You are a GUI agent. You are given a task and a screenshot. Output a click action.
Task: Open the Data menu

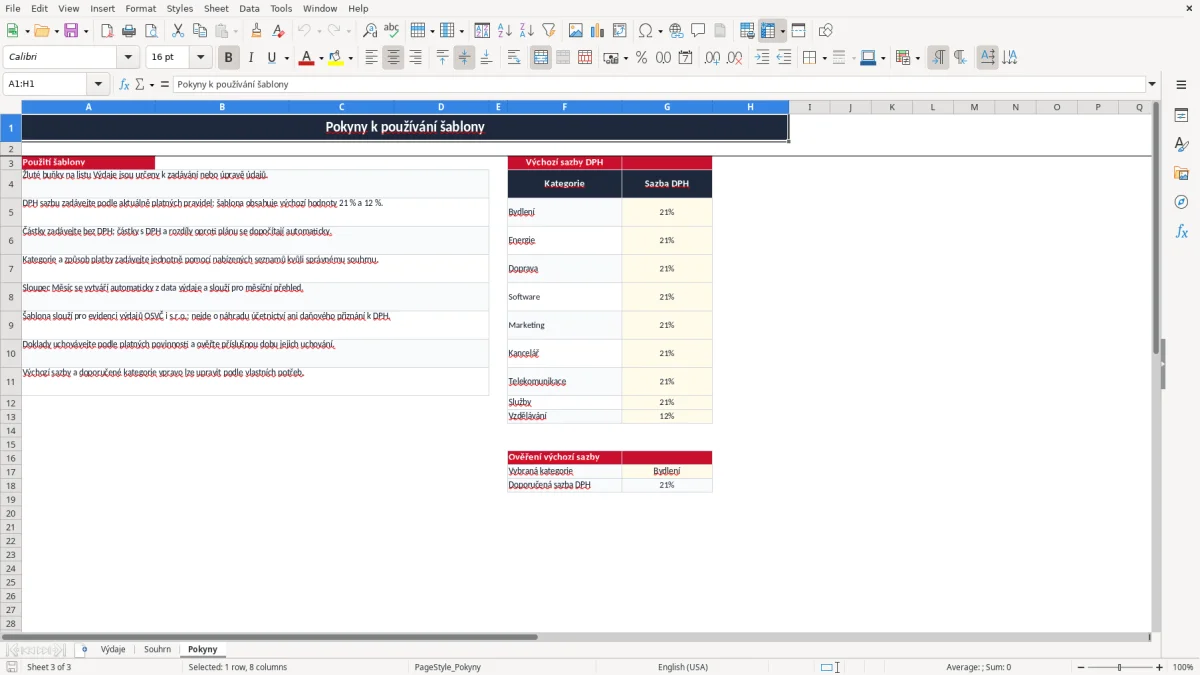click(249, 8)
